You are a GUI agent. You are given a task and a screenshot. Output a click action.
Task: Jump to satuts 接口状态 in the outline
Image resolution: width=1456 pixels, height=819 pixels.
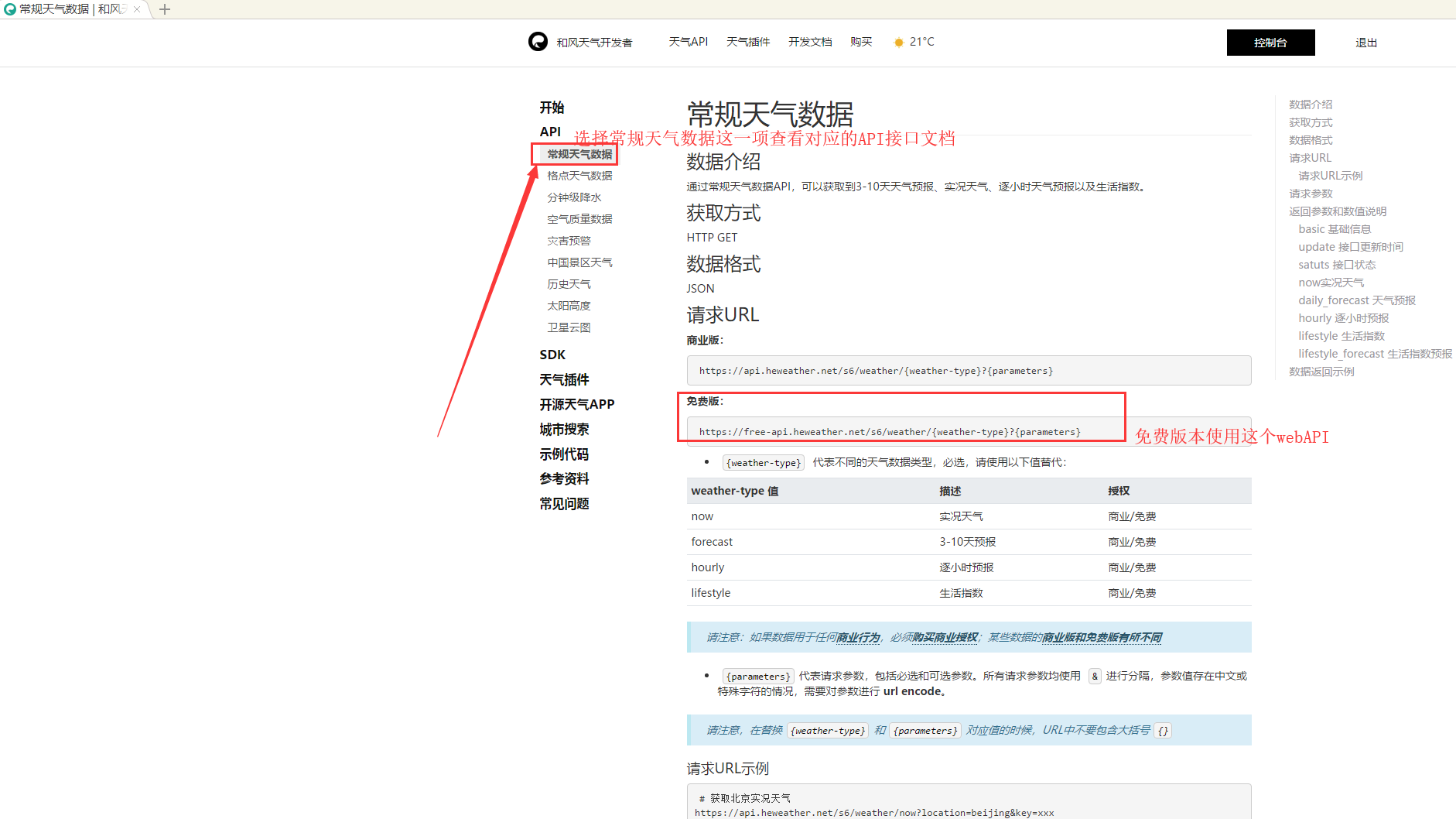pos(1337,265)
